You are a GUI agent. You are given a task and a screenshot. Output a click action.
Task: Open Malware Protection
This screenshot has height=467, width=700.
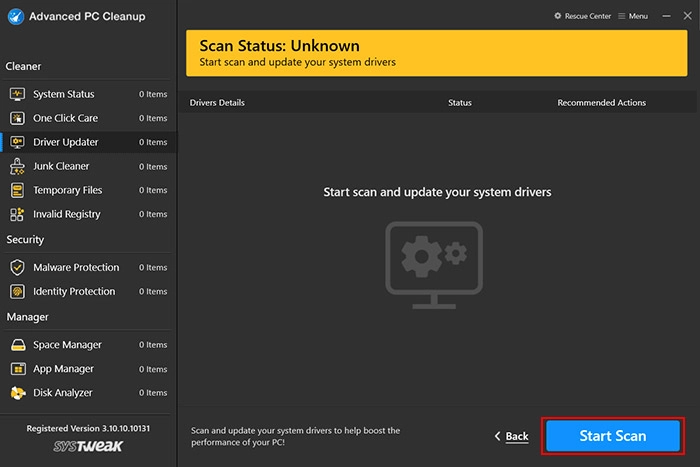tap(88, 267)
